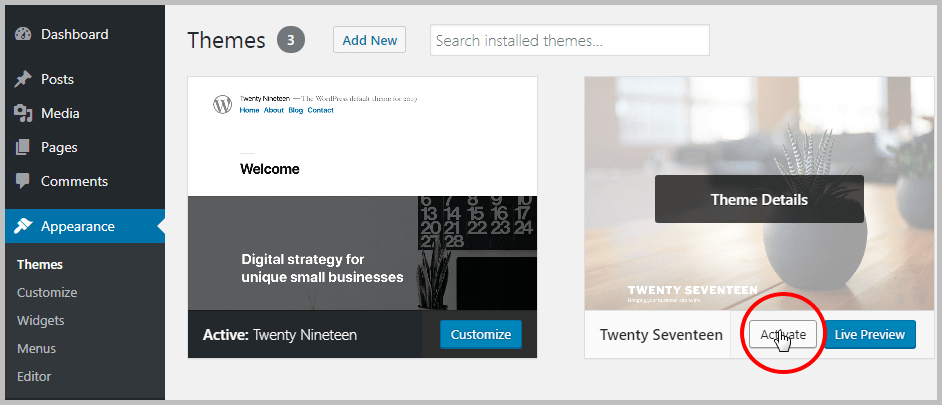Select the Customize submenu link

47,293
